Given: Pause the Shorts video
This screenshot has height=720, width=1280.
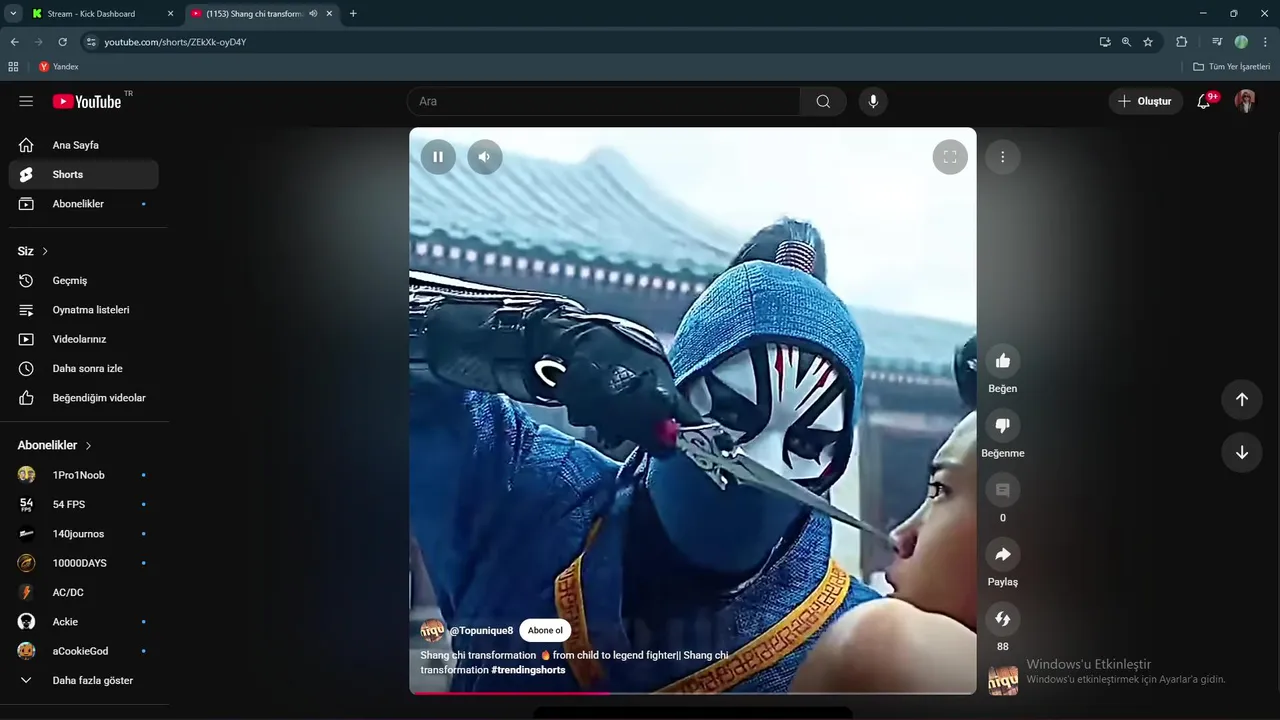Looking at the screenshot, I should tap(438, 157).
